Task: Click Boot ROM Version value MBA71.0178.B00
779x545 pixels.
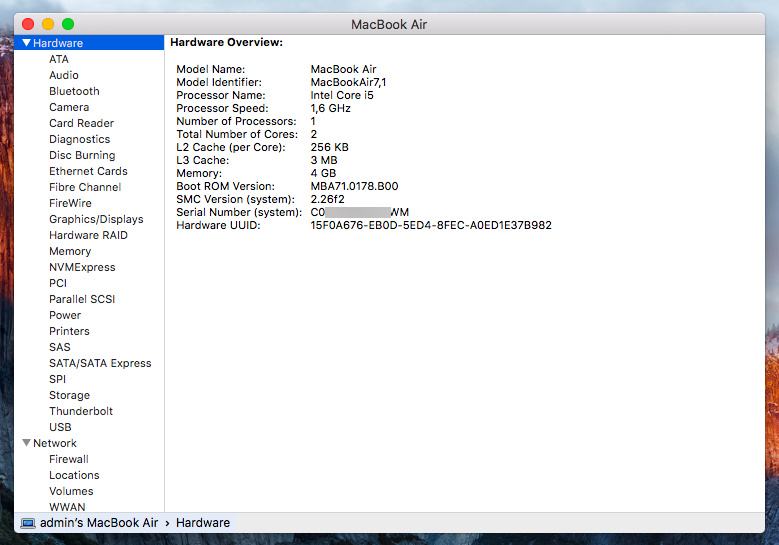Action: (x=354, y=186)
